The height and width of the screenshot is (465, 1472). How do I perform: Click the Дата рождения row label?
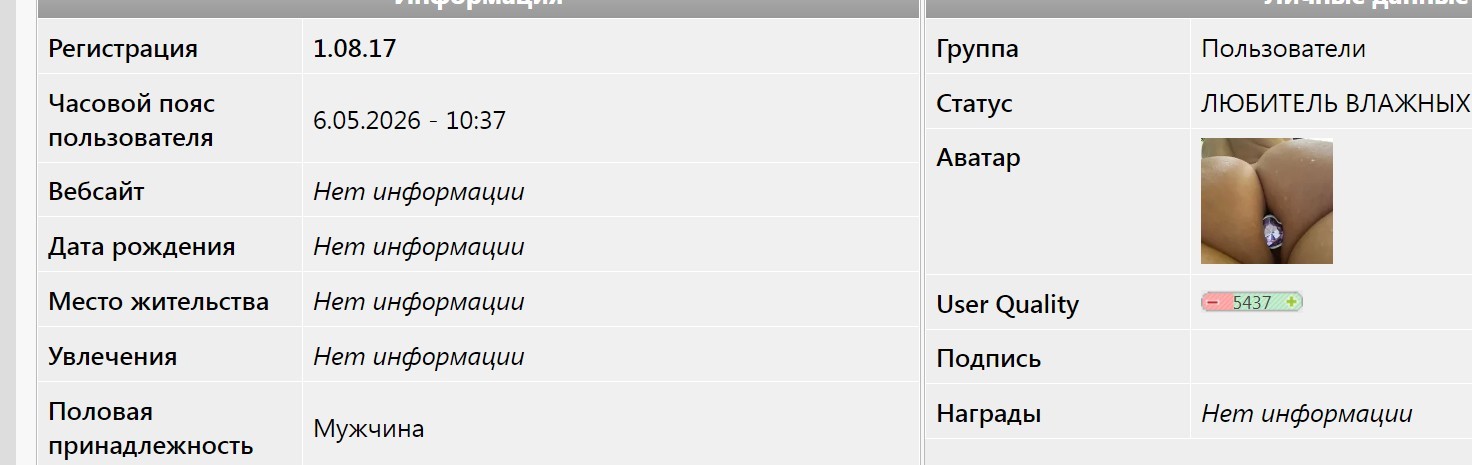[142, 247]
